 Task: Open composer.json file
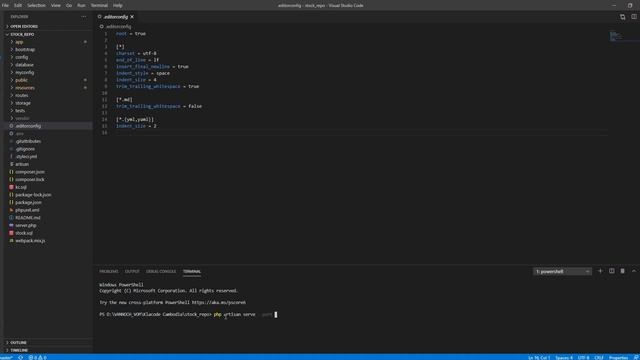[30, 172]
